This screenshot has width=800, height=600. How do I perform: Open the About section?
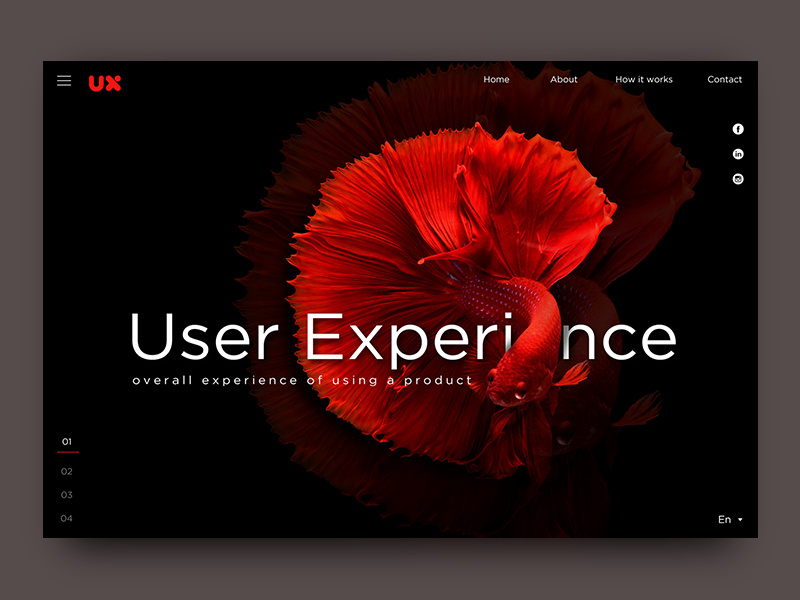point(564,79)
